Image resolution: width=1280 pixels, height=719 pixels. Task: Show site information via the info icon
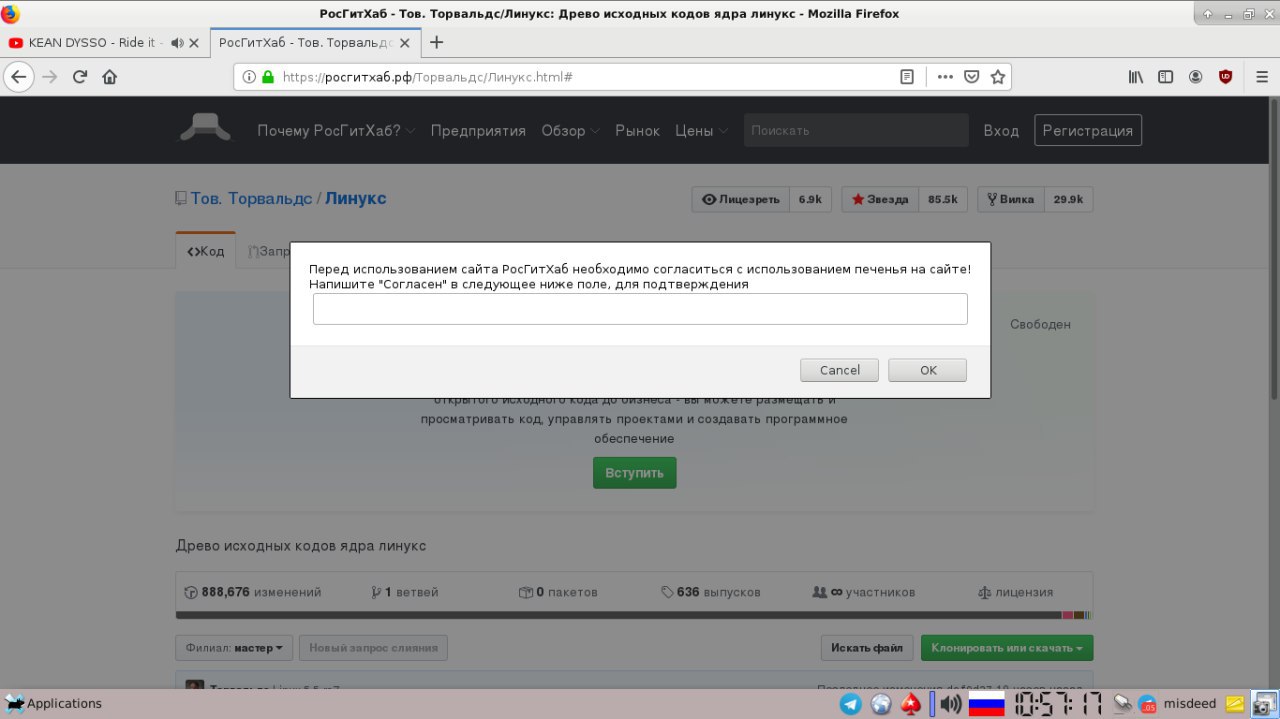(249, 77)
